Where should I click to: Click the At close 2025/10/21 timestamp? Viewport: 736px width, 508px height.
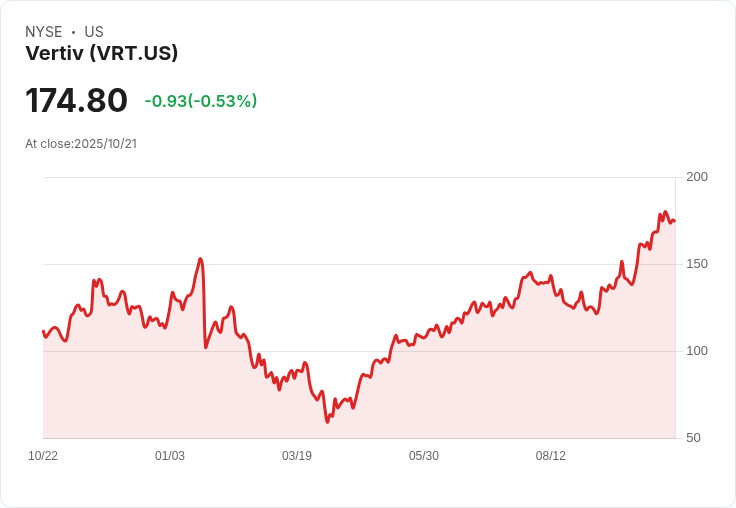click(x=81, y=144)
